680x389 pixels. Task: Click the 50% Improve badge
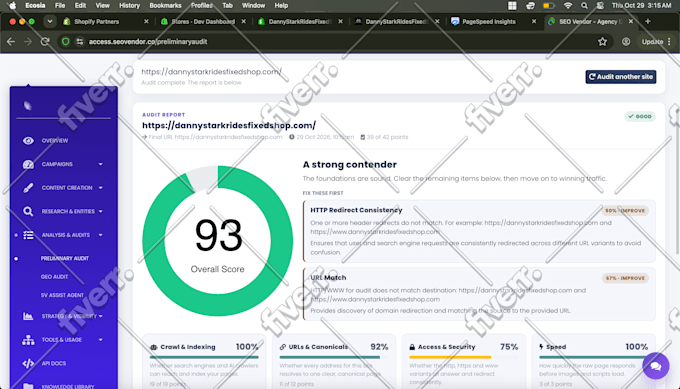point(625,210)
